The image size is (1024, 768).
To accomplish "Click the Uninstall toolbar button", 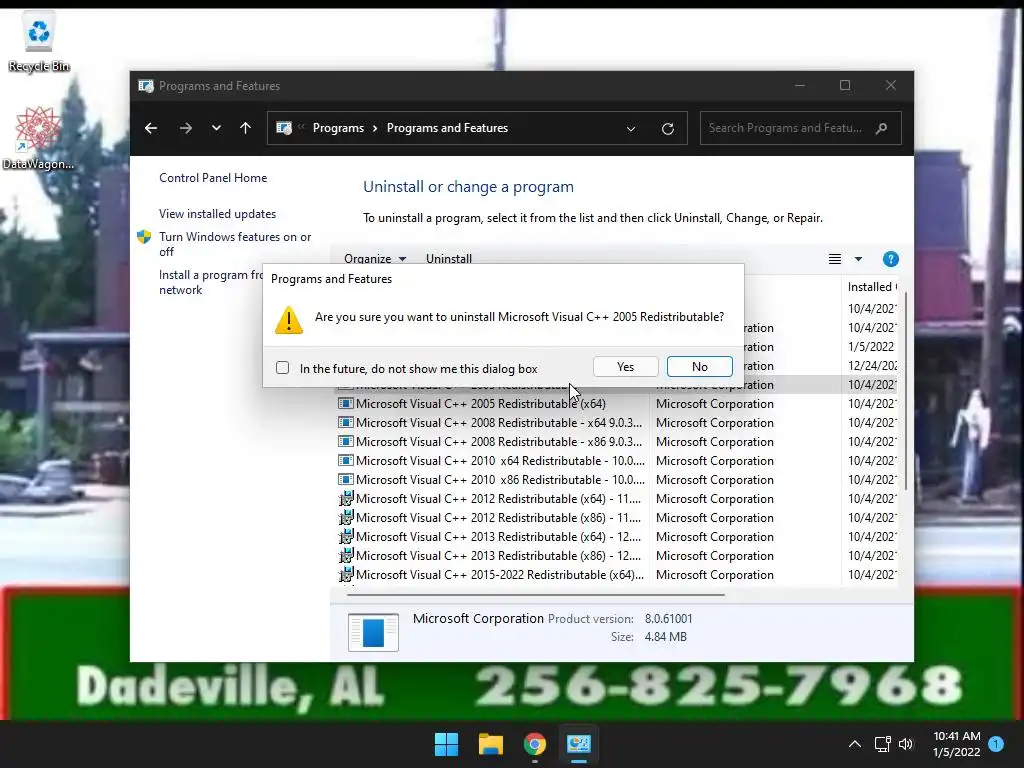I will click(x=449, y=259).
